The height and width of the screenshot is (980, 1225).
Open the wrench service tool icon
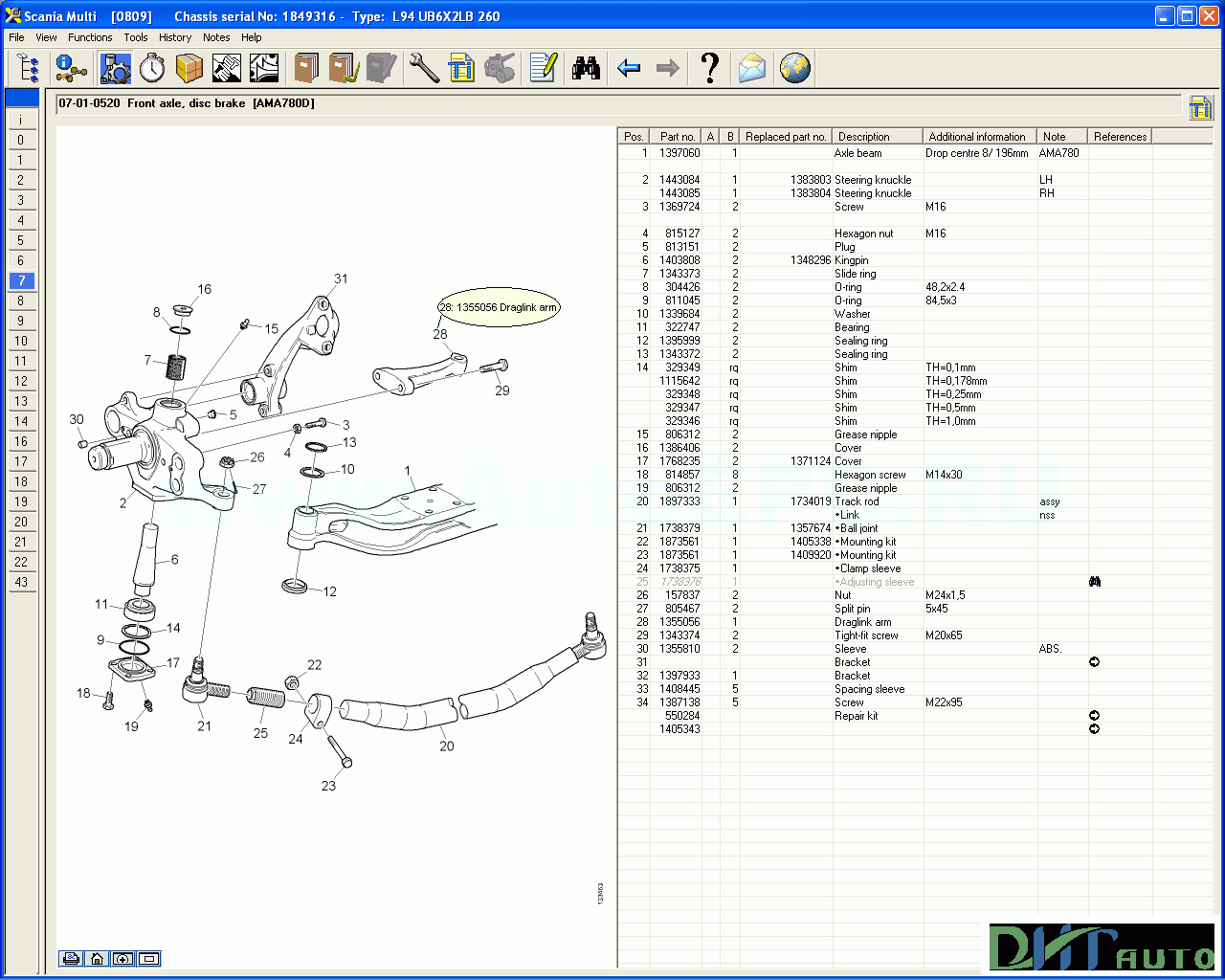[x=424, y=68]
